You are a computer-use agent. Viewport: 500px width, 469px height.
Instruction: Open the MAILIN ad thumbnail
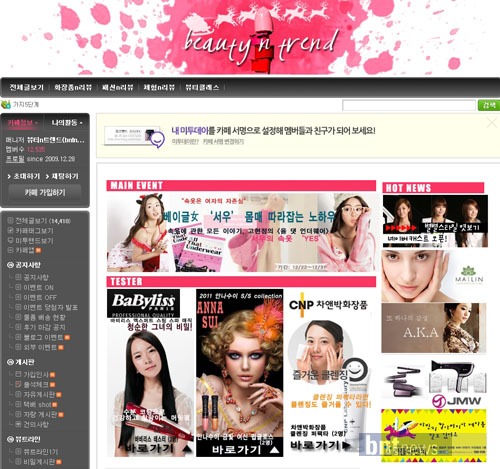(x=434, y=276)
